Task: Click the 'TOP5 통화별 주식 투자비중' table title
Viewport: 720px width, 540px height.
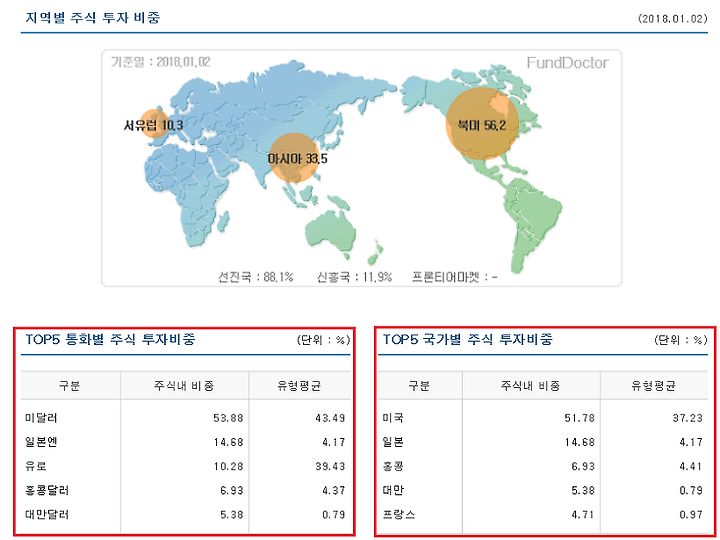Action: [x=110, y=339]
